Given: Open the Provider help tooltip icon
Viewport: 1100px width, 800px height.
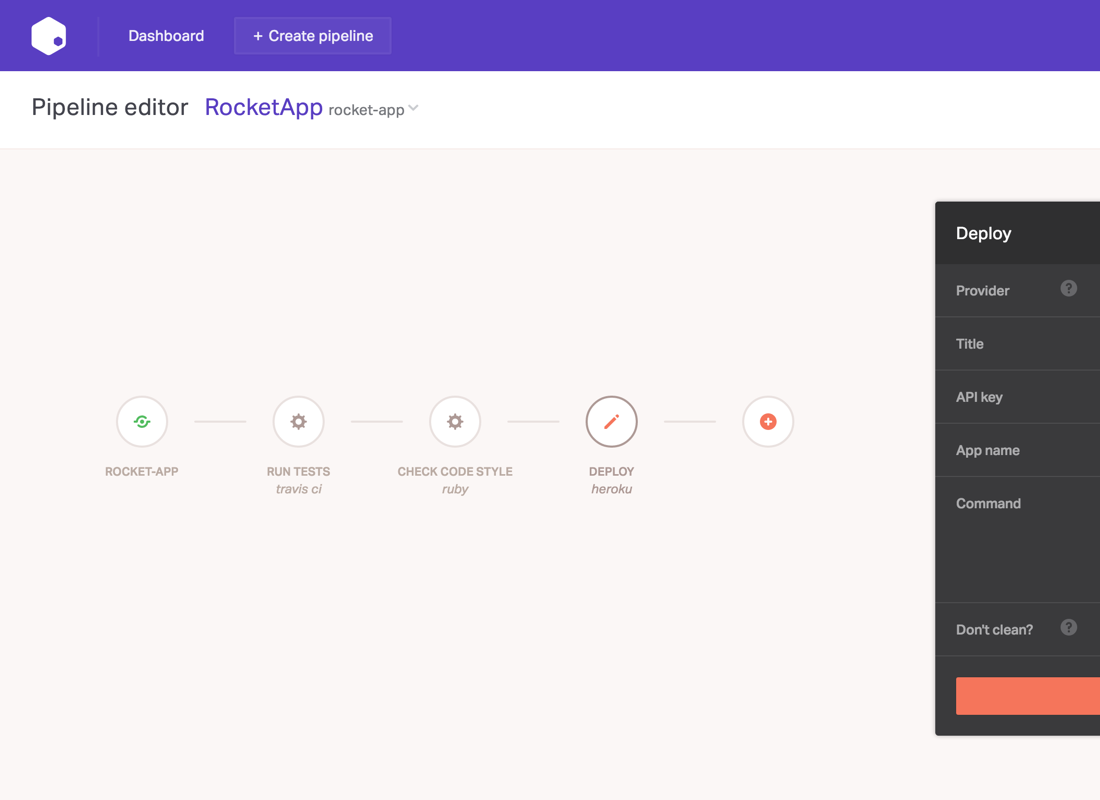Looking at the screenshot, I should [1069, 290].
